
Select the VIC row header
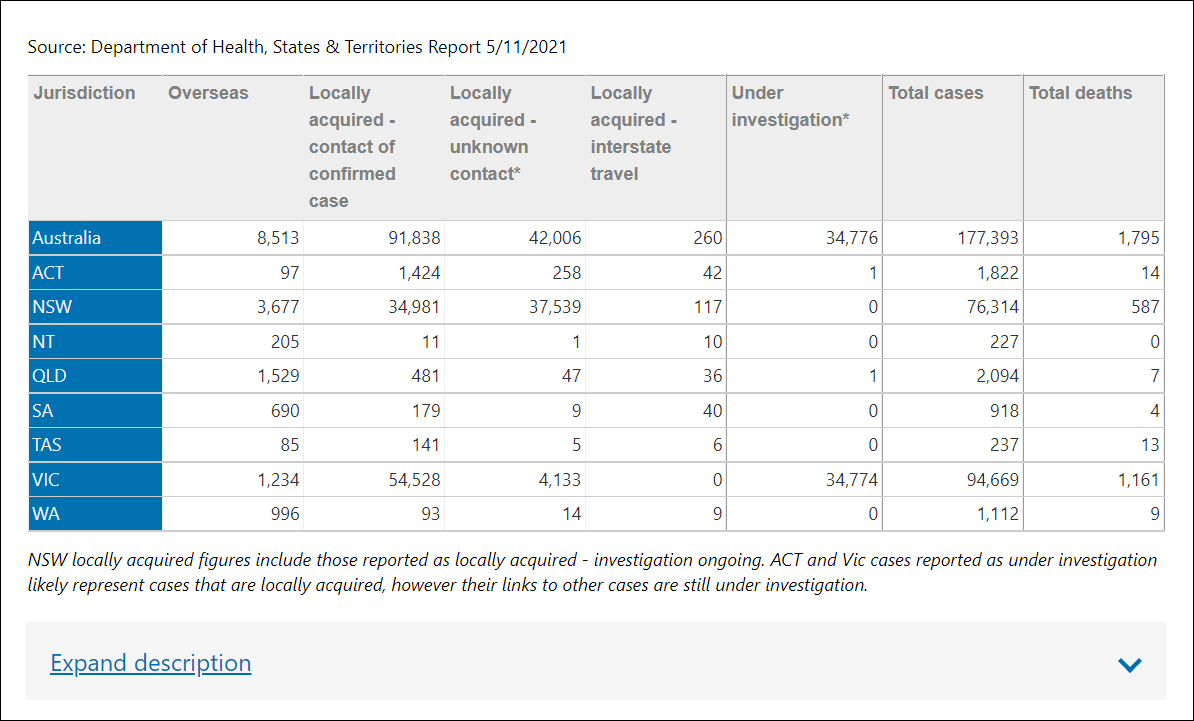point(95,480)
